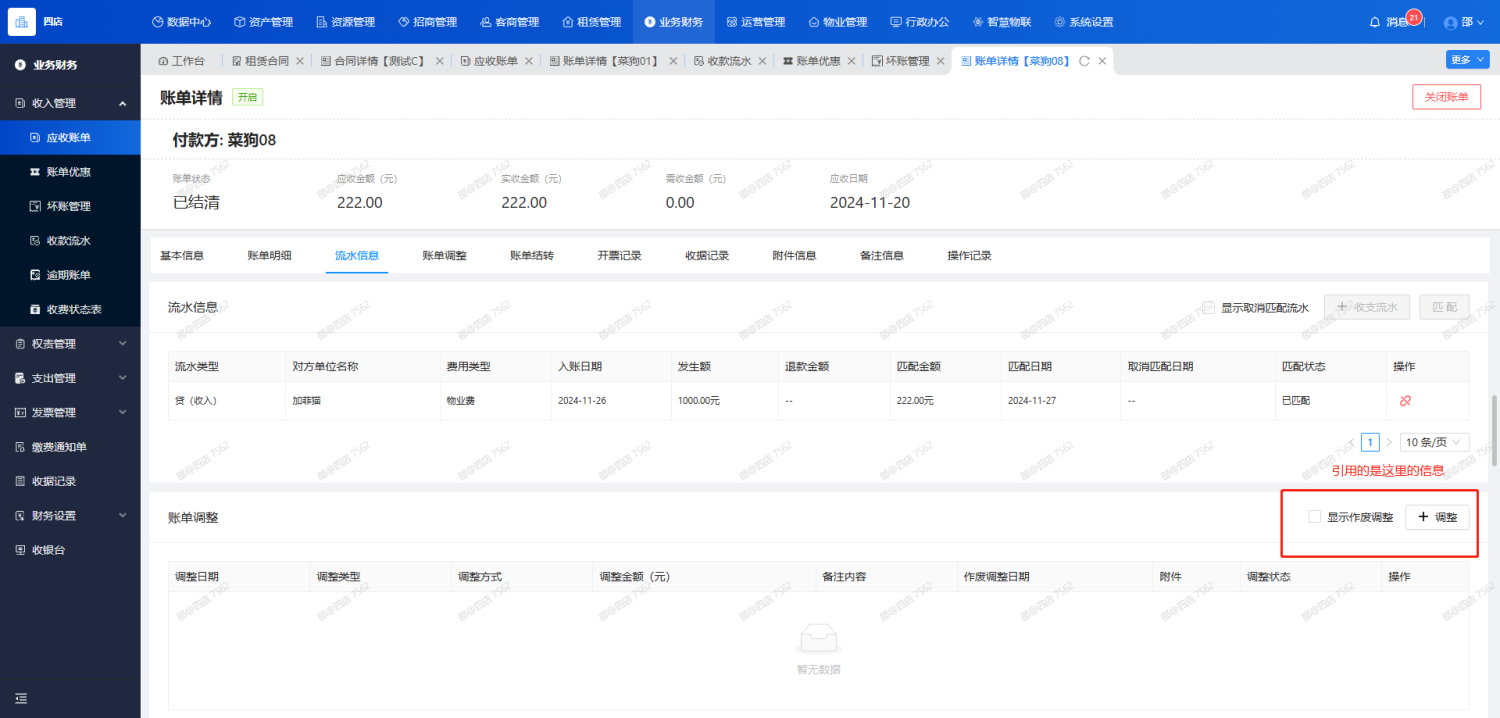
Task: Enable 显示取消匹配流水 checkbox
Action: pyautogui.click(x=1209, y=308)
